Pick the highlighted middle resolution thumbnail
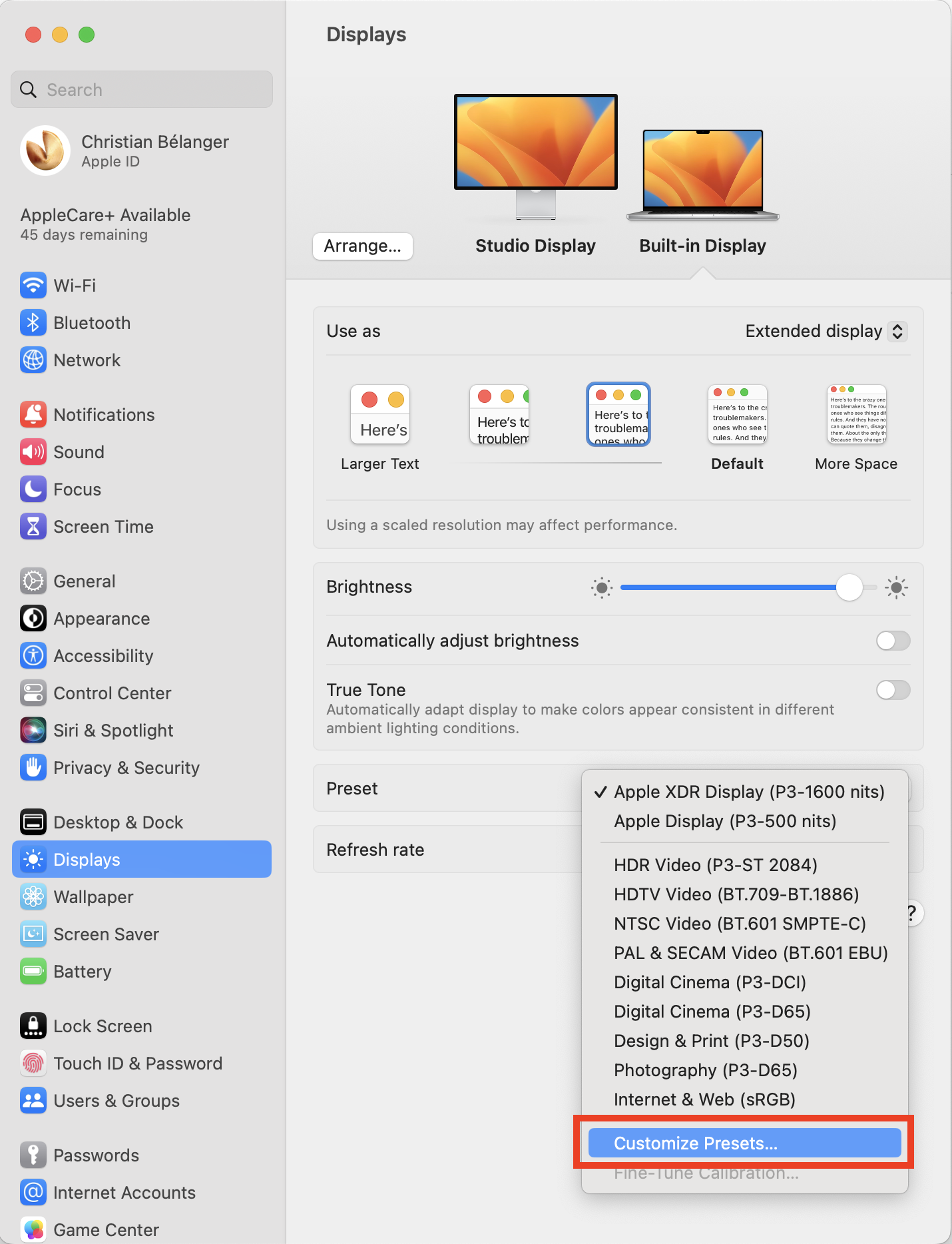 click(618, 414)
